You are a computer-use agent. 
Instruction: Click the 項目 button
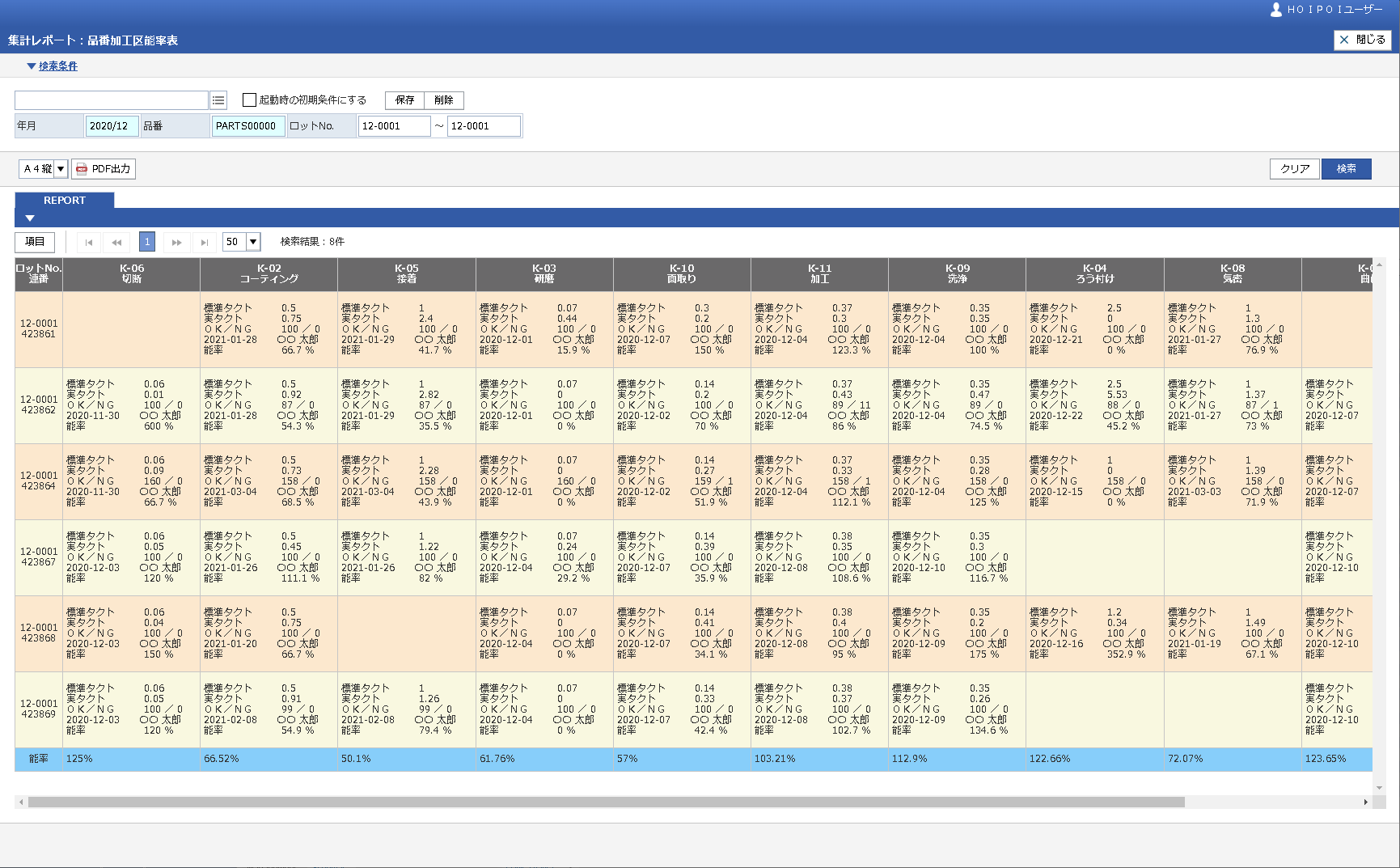[35, 242]
